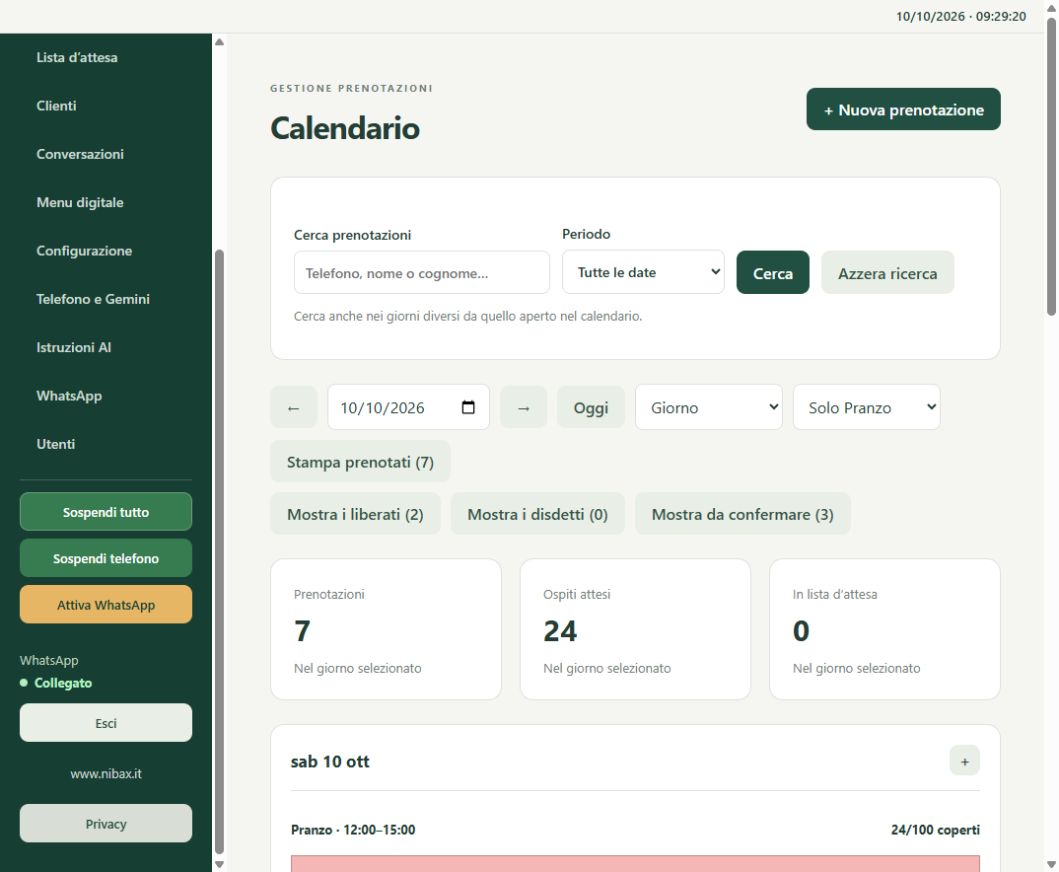
Task: Open Istruzioni AI settings
Action: pos(74,347)
